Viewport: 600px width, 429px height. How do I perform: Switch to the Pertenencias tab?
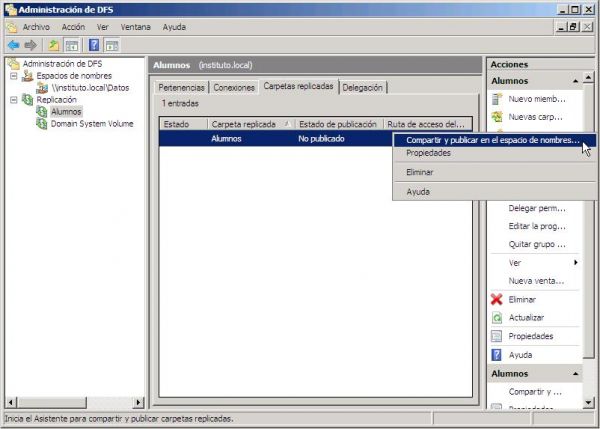181,88
